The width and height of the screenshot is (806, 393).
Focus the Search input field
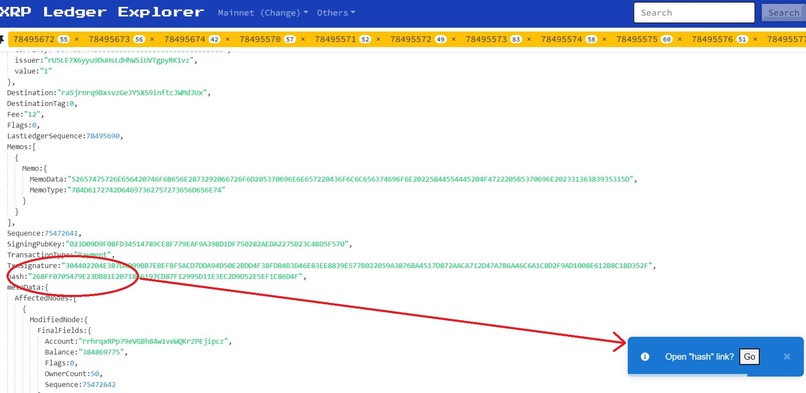tap(694, 13)
